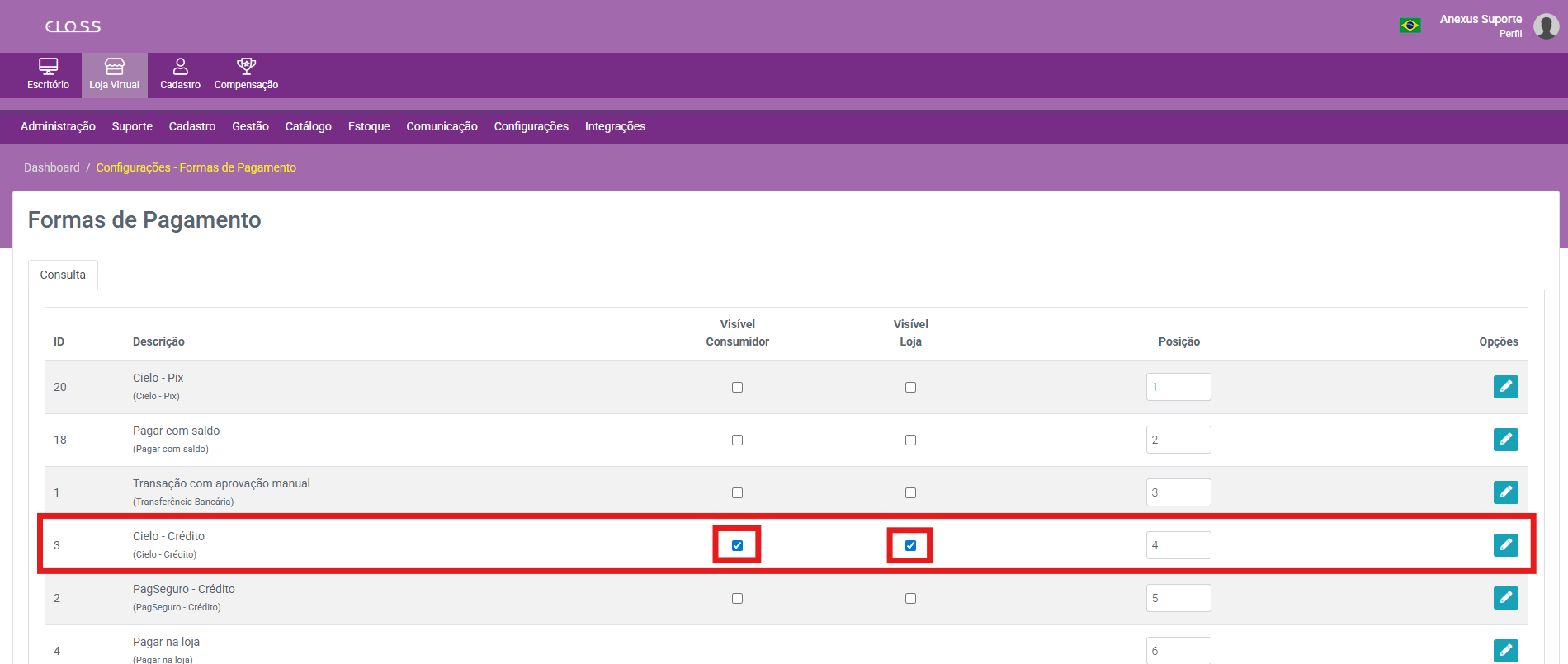Edit the PagSeguro - Crédito row
The height and width of the screenshot is (664, 1568).
point(1505,598)
